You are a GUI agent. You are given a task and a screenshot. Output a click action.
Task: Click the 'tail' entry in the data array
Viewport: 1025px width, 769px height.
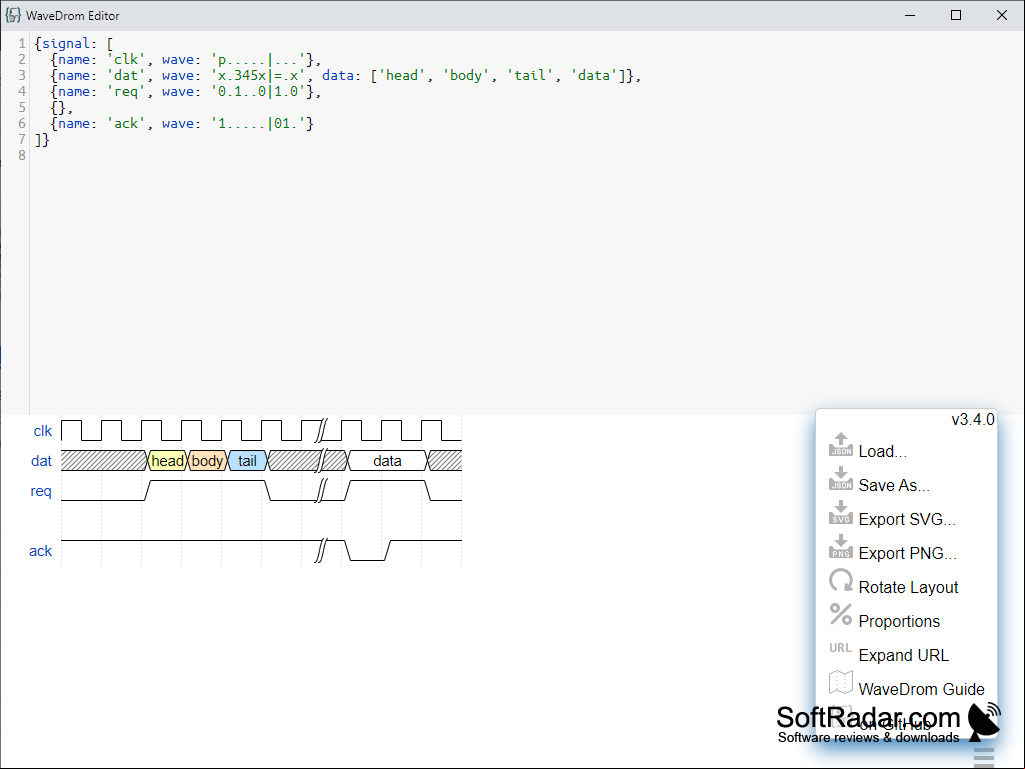point(529,76)
